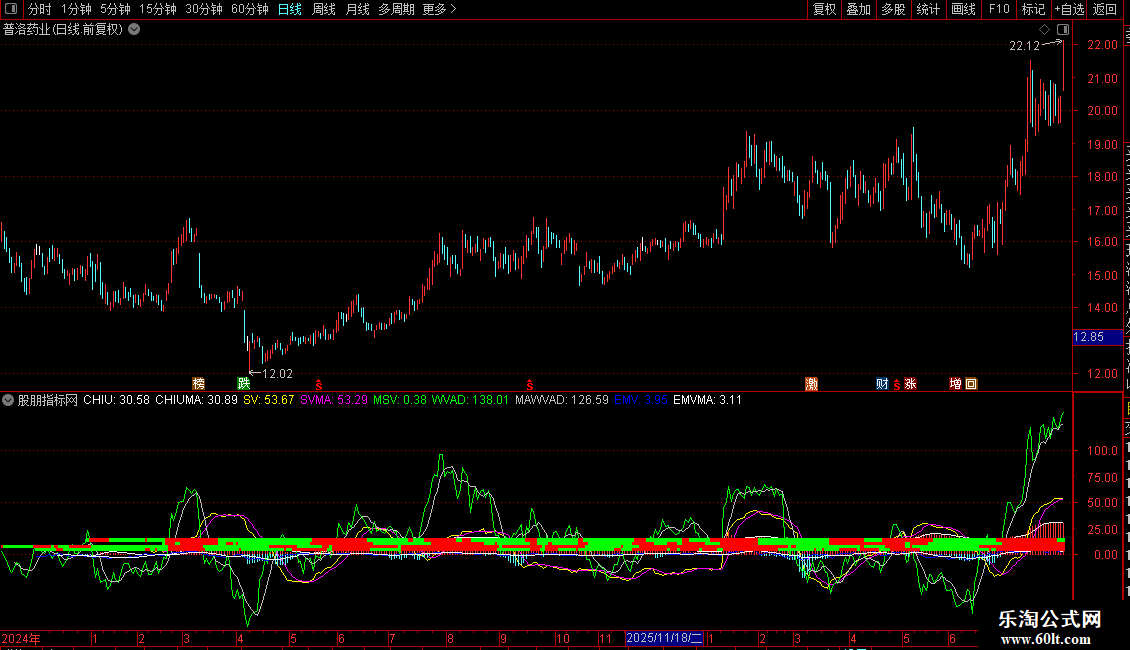The width and height of the screenshot is (1130, 650).
Task: Click the WVAD: 138.01 value
Action: 470,400
